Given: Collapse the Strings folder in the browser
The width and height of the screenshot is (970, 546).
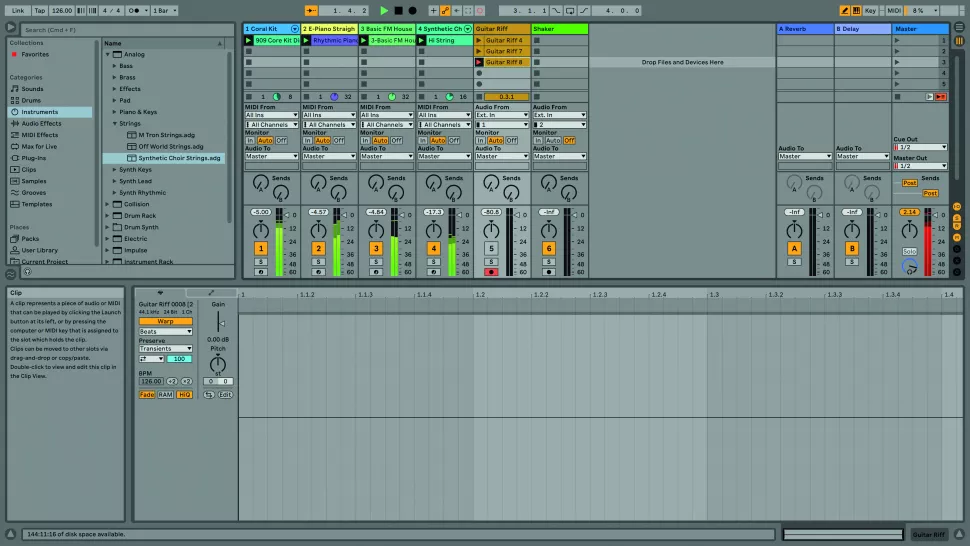Looking at the screenshot, I should [115, 124].
